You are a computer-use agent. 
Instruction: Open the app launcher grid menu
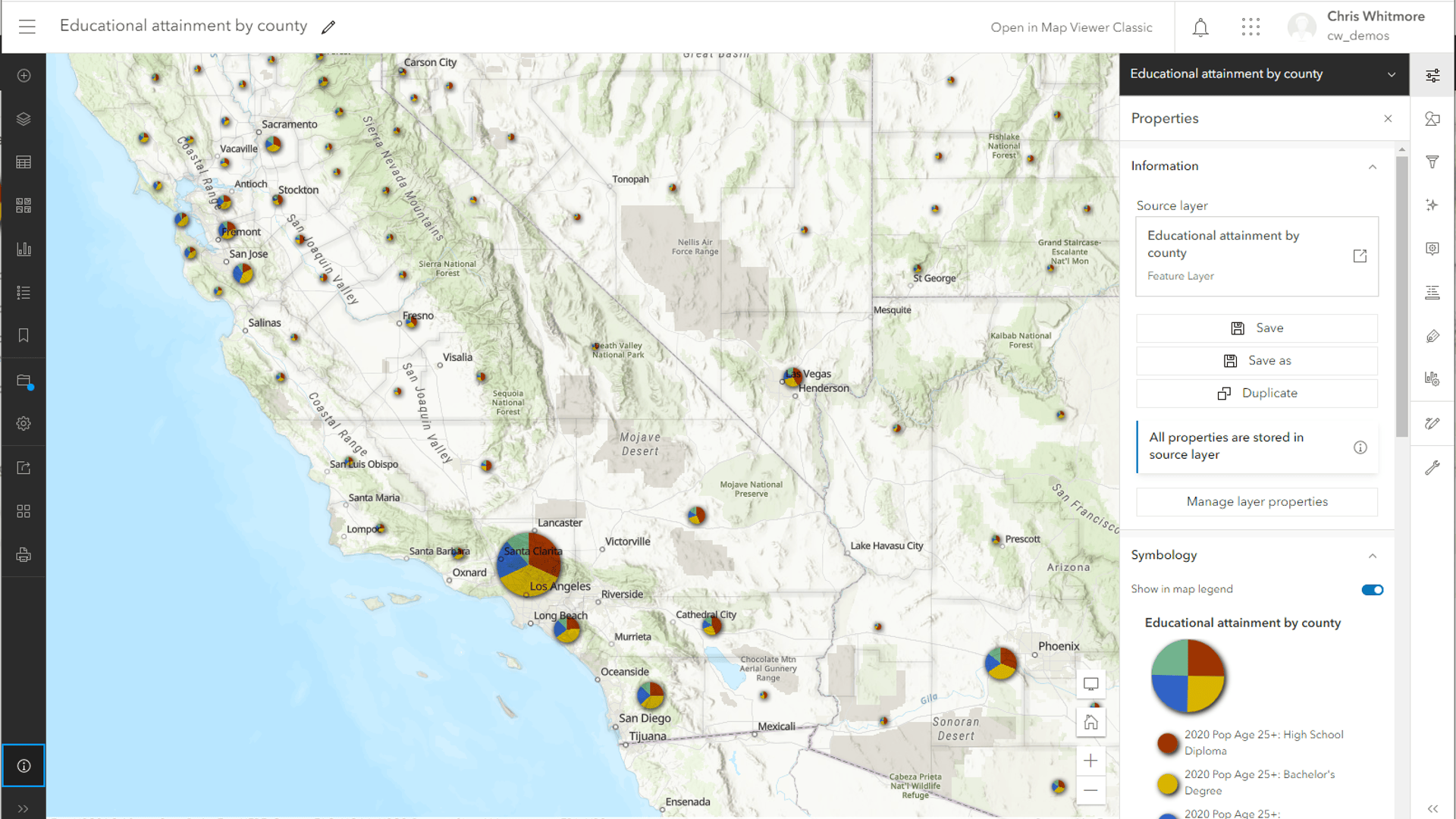1250,27
